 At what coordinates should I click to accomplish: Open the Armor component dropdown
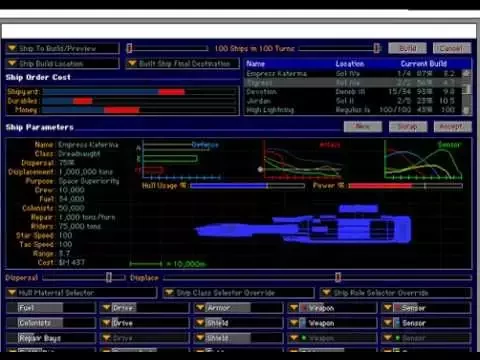[238, 308]
